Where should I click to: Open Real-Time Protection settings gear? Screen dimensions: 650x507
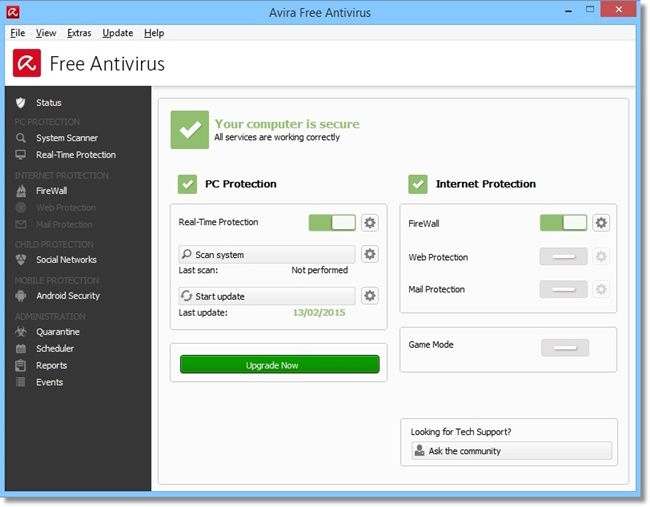point(370,223)
